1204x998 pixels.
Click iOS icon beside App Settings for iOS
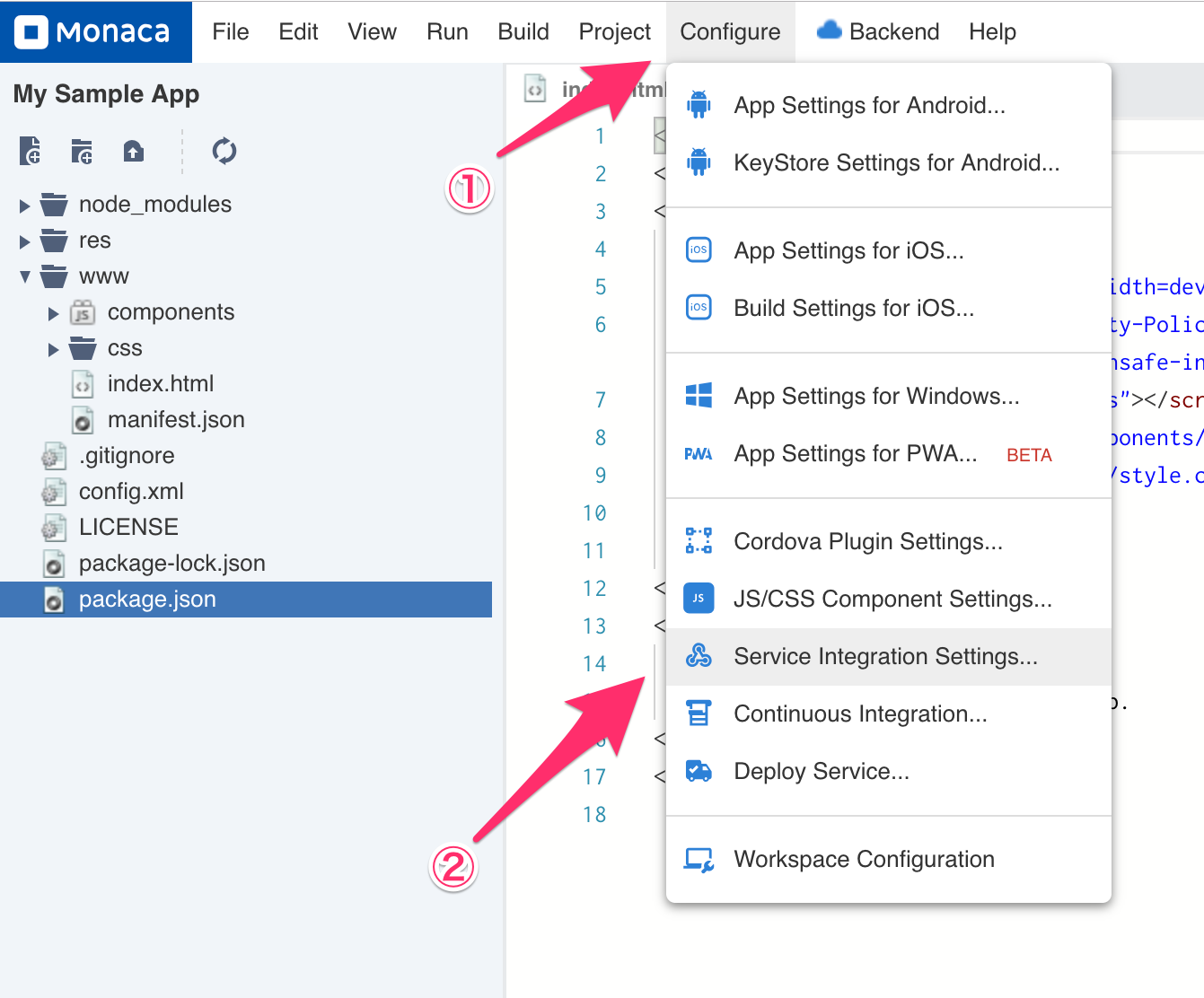(x=699, y=249)
